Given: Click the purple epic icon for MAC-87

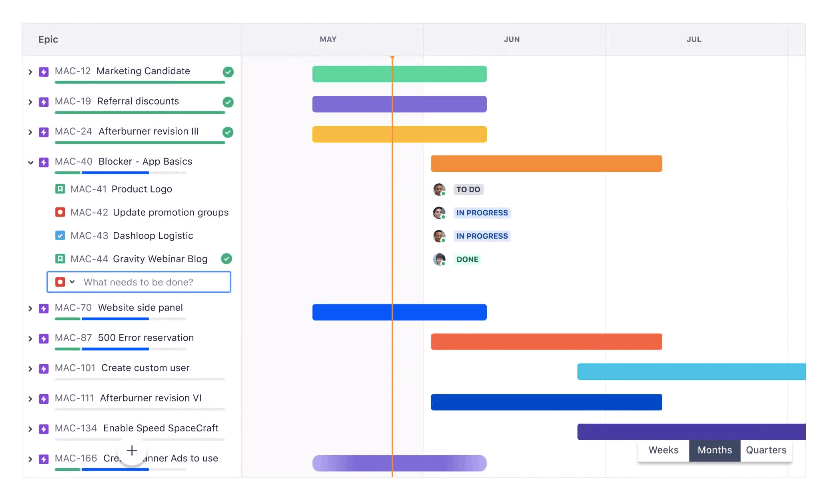Looking at the screenshot, I should pos(44,339).
